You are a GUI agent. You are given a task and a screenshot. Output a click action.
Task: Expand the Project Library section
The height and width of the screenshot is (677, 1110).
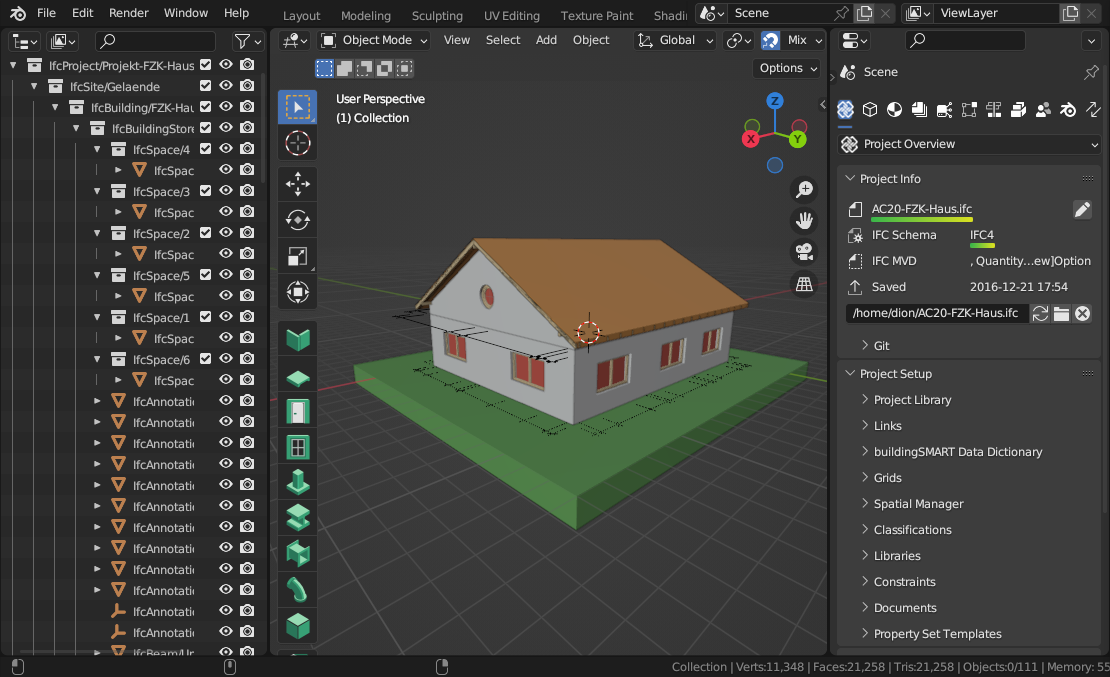click(912, 400)
